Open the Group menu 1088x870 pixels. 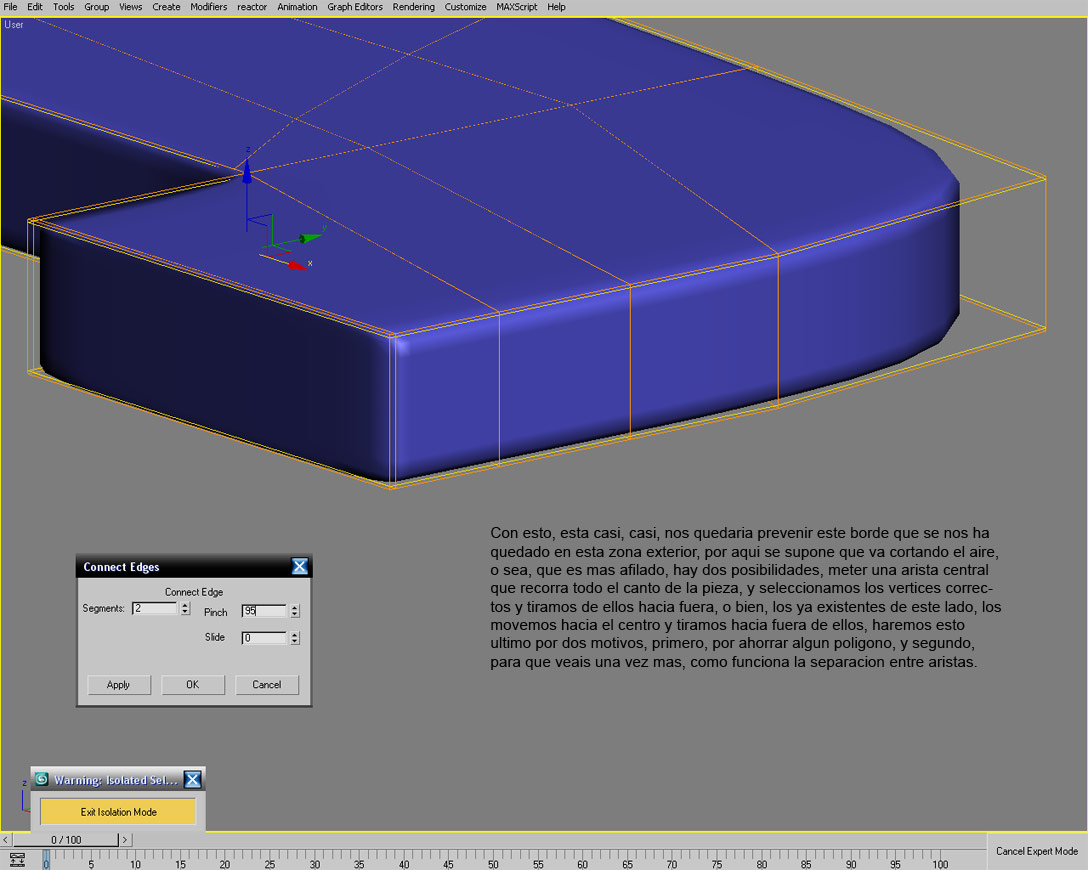tap(96, 7)
